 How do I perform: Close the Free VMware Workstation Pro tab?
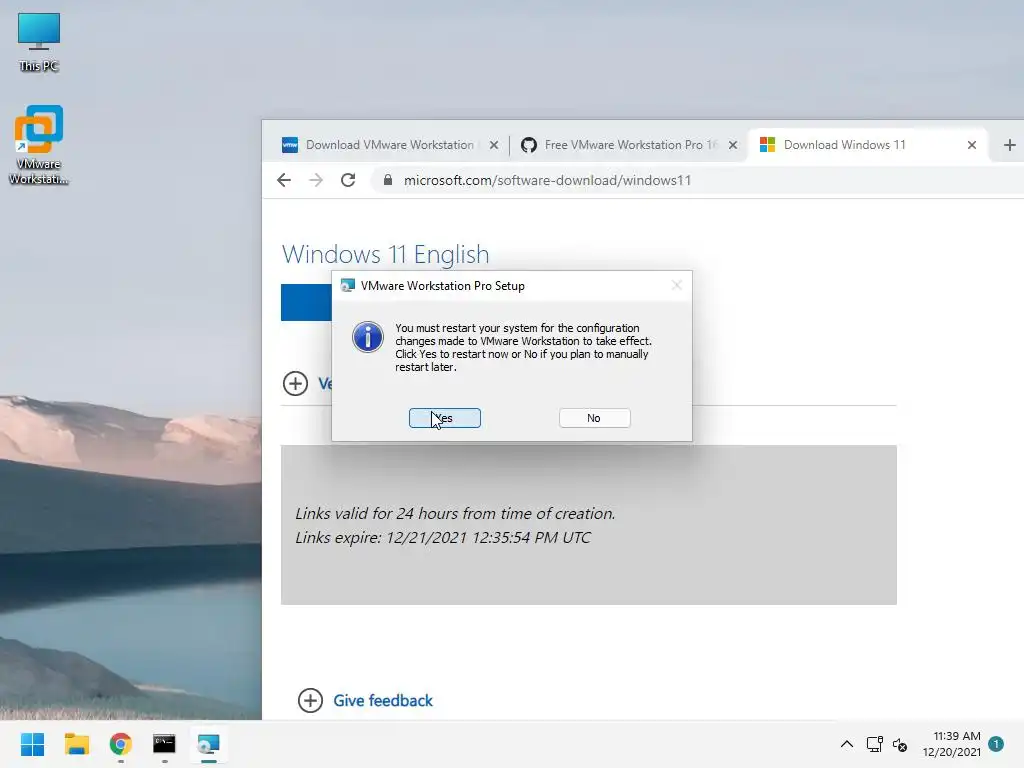coord(733,145)
